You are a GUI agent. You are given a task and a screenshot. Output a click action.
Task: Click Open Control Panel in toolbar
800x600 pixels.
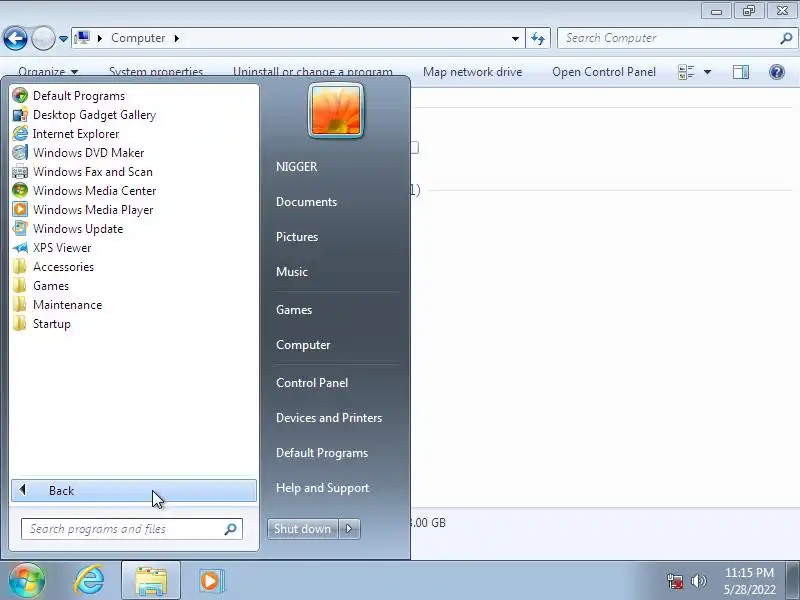click(604, 72)
